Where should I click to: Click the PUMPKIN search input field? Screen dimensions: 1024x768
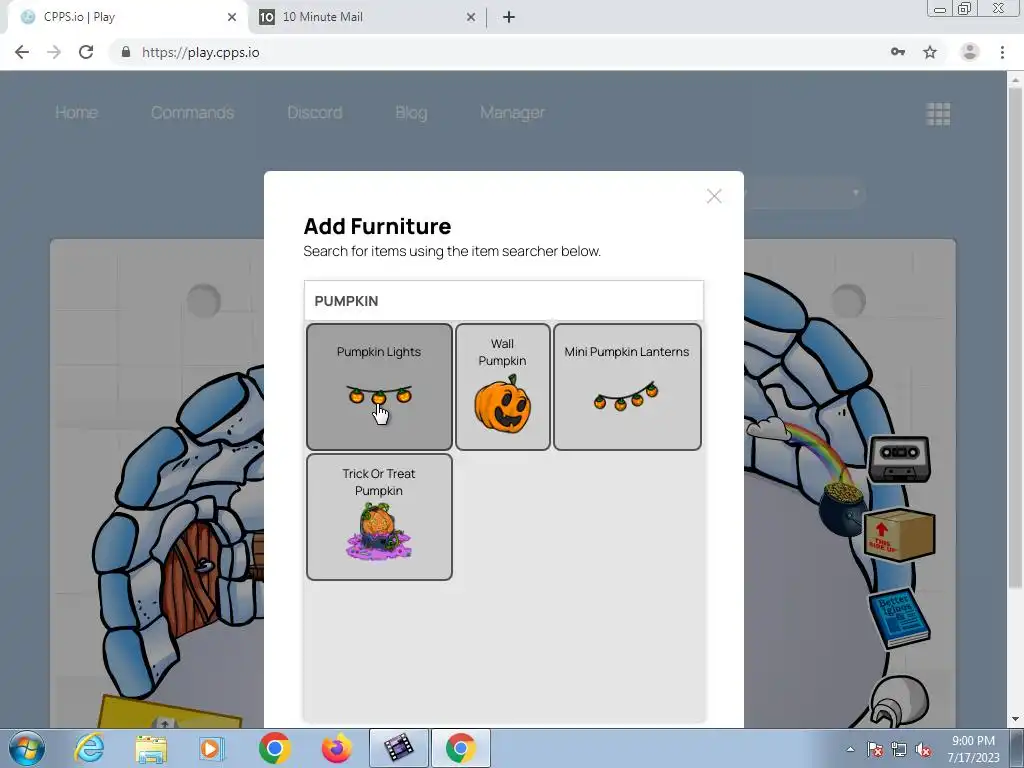pos(504,300)
